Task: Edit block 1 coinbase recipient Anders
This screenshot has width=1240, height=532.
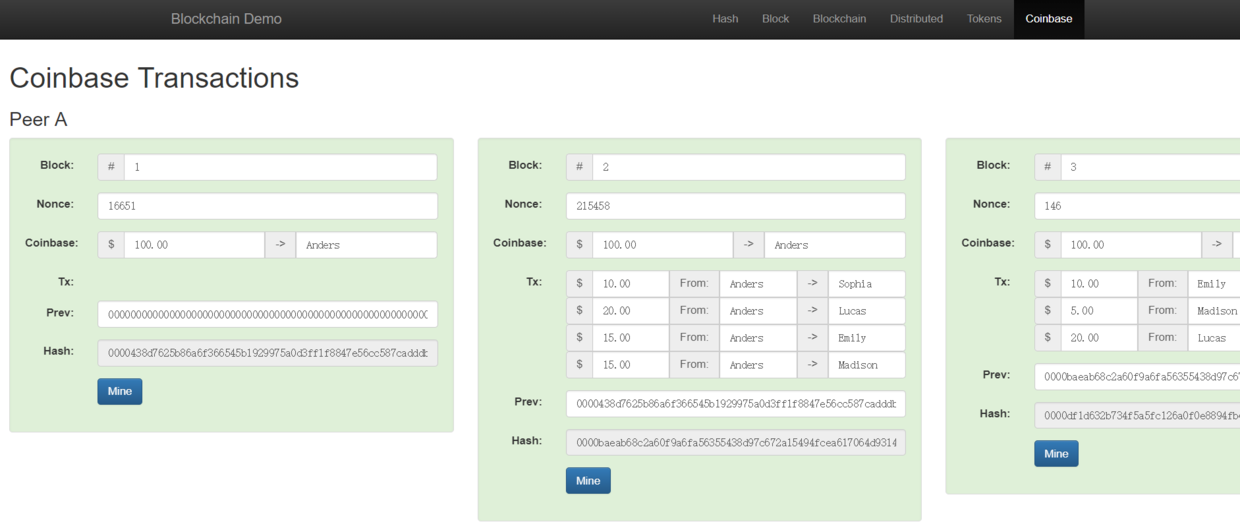Action: [x=366, y=245]
